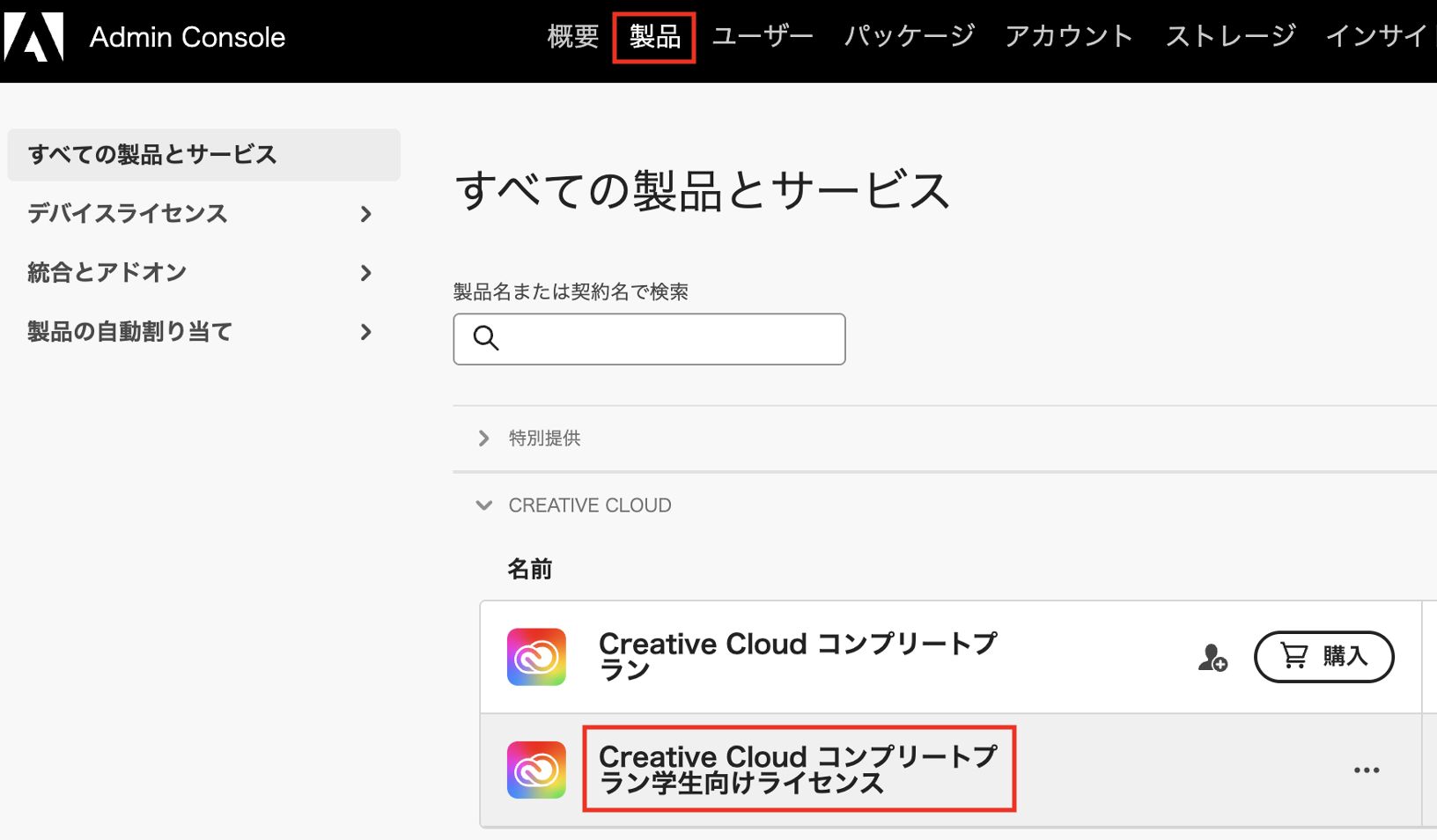Open 統合とアドオン in the sidebar
The width and height of the screenshot is (1437, 840).
pyautogui.click(x=107, y=273)
